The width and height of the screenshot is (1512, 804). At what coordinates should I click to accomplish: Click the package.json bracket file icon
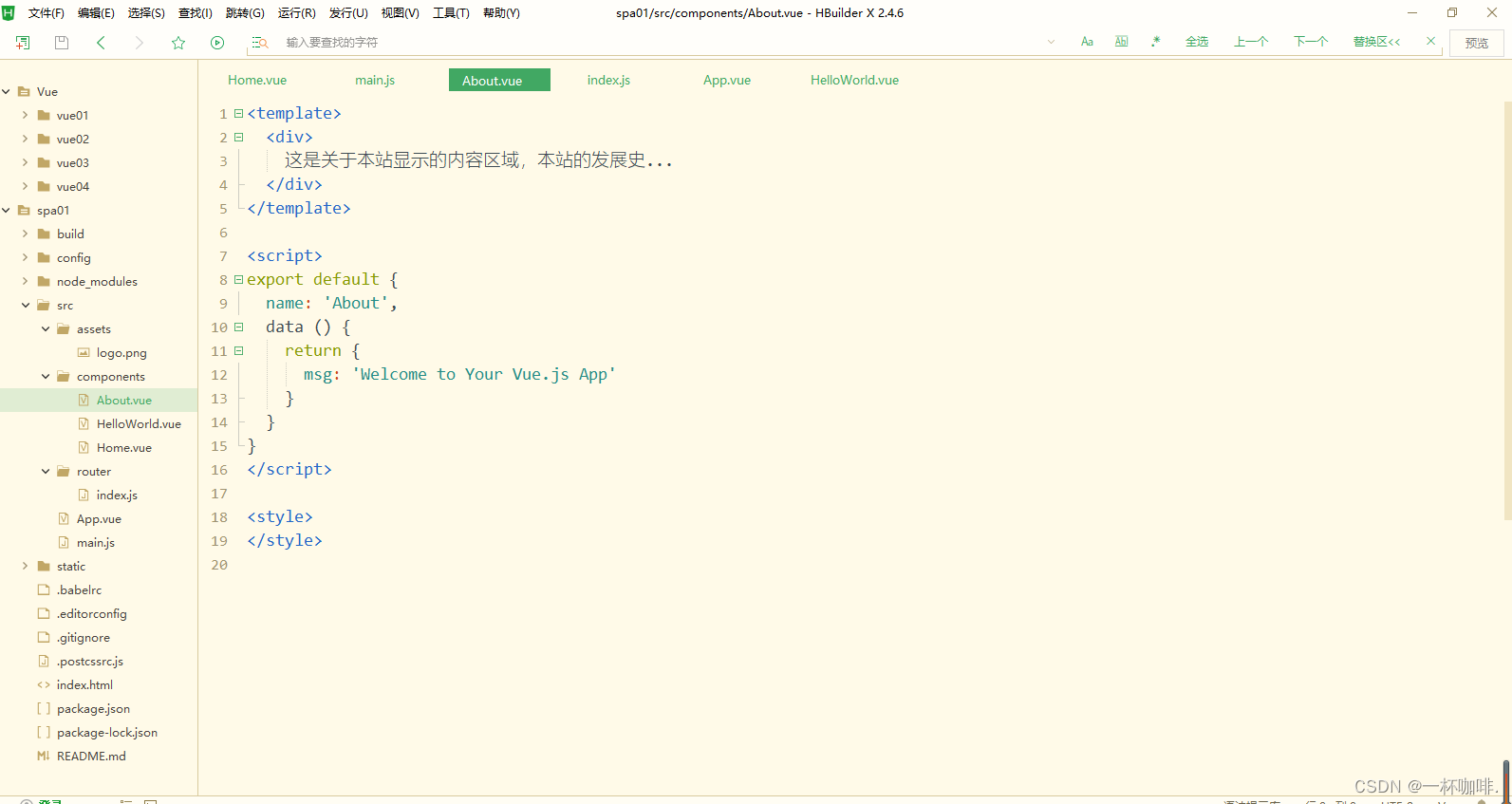[44, 708]
